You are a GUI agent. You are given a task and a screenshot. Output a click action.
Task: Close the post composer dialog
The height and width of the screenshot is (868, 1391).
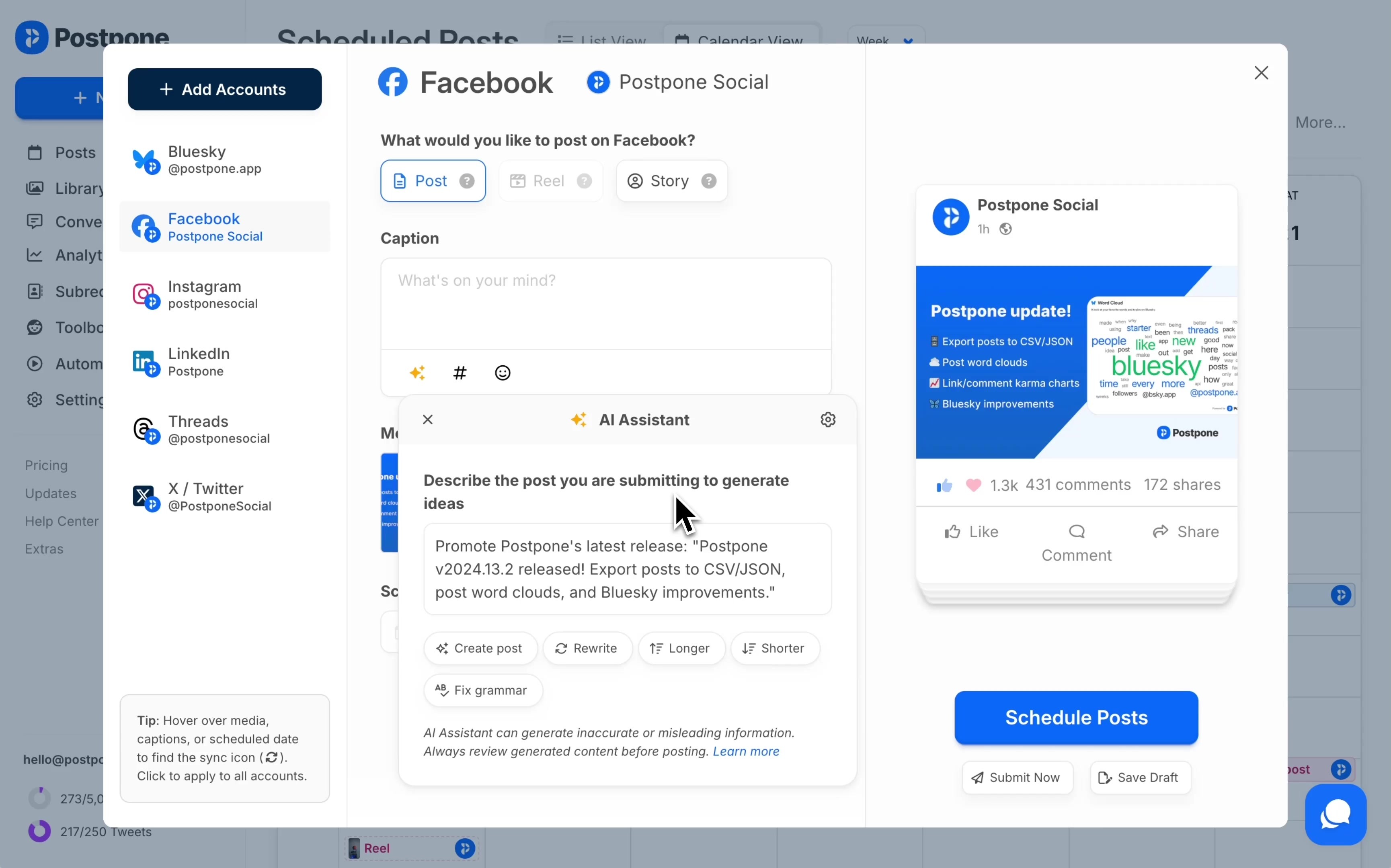click(1261, 73)
